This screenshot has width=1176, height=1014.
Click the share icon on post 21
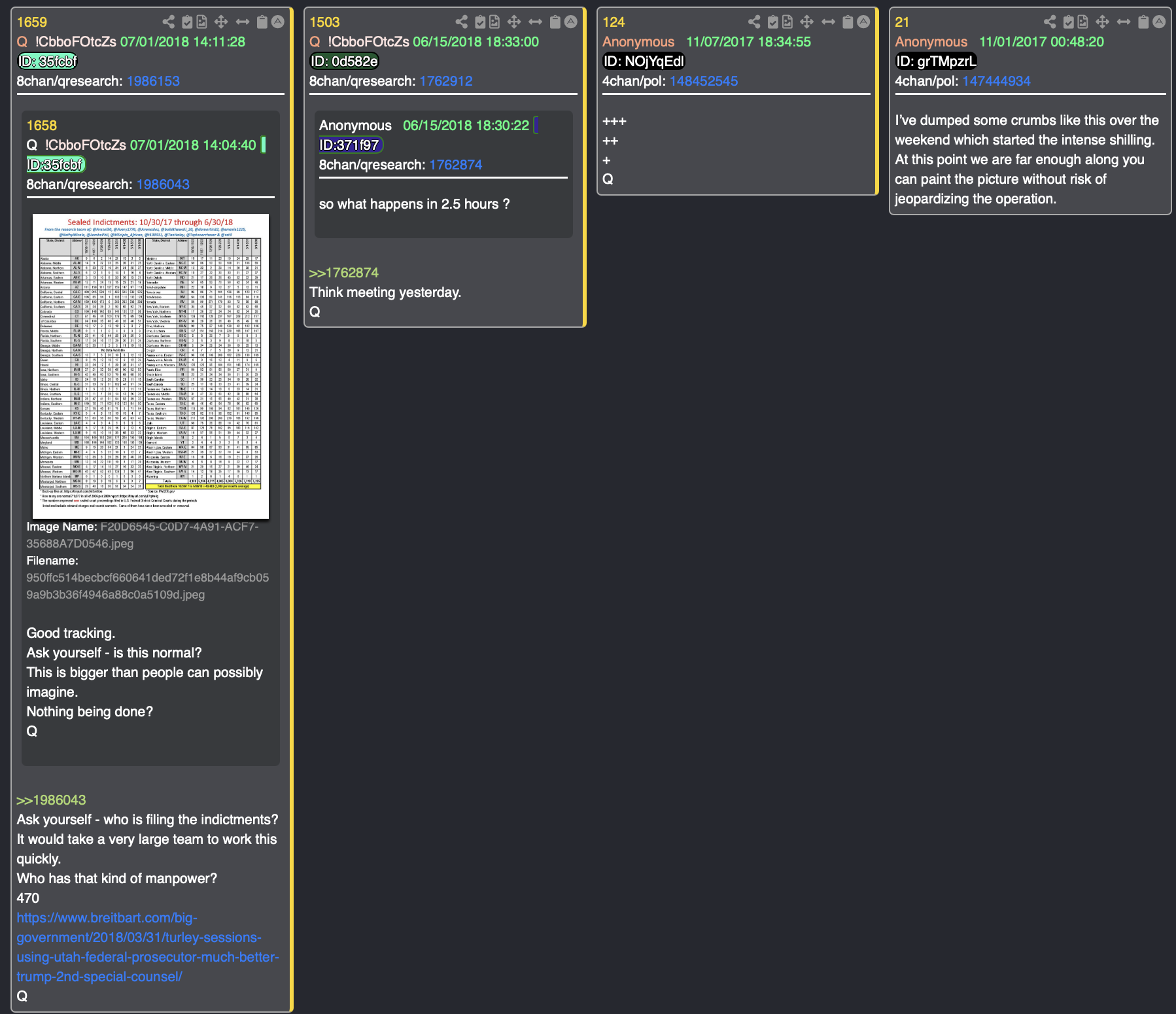pyautogui.click(x=1050, y=22)
